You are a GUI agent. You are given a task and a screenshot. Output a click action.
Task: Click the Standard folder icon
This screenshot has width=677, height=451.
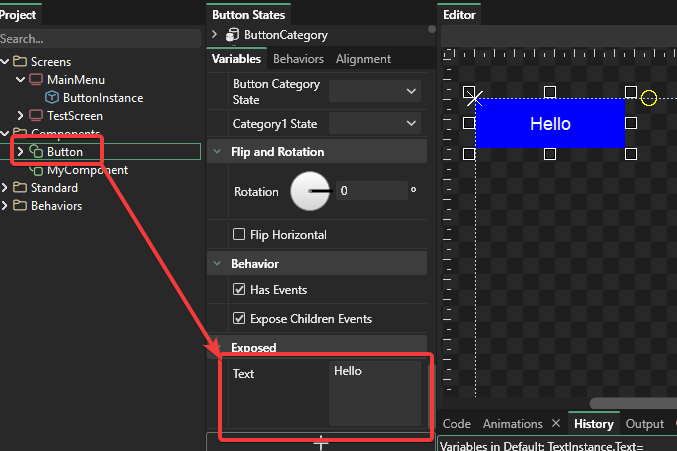(20, 188)
